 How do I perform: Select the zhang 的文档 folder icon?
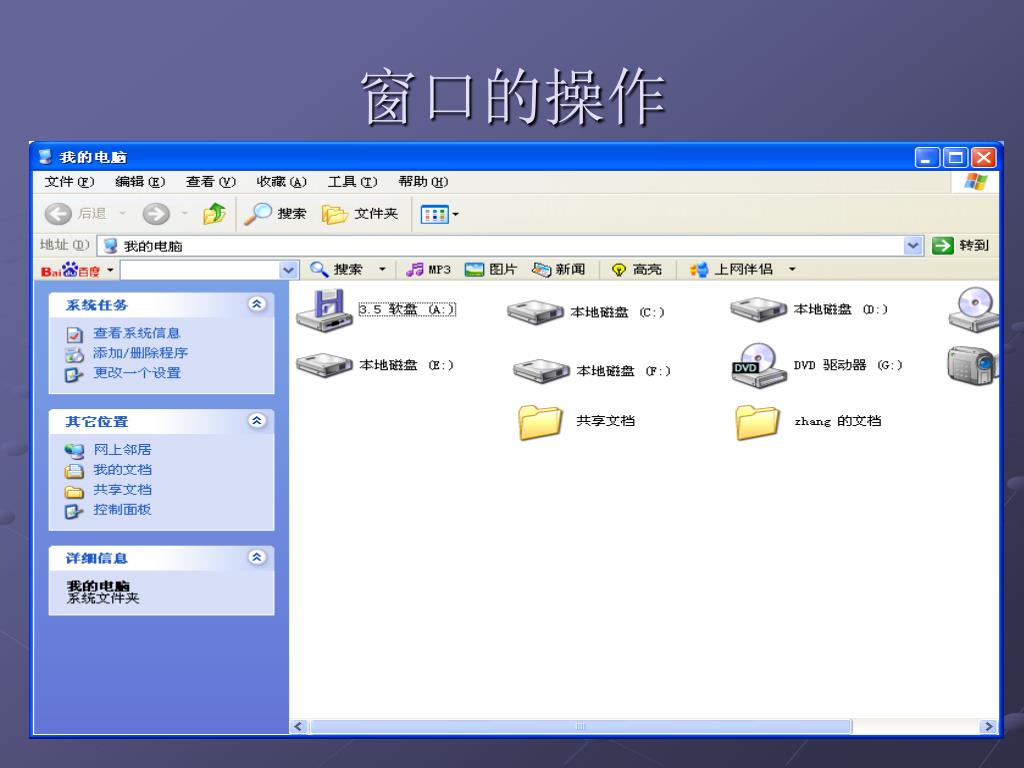coord(758,422)
